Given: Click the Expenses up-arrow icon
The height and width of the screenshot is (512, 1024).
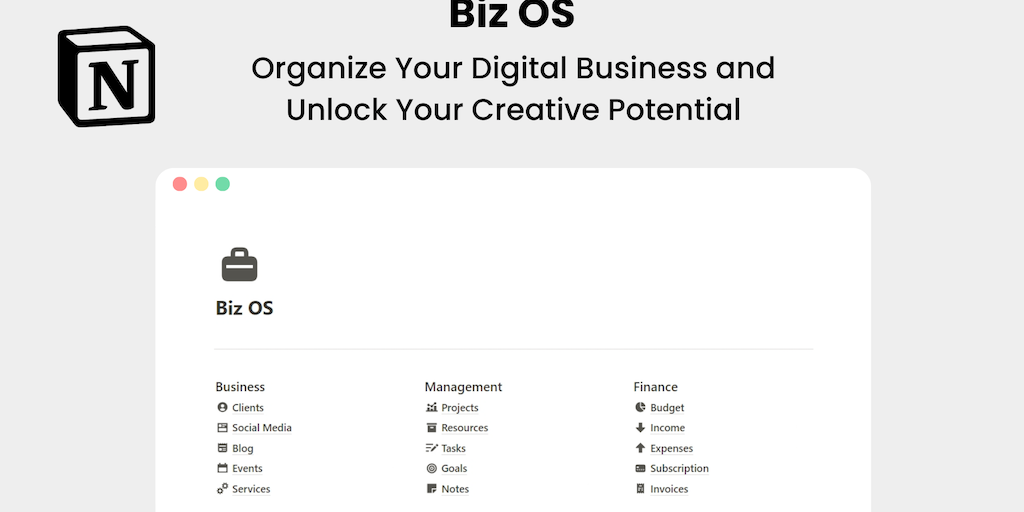Looking at the screenshot, I should (x=640, y=448).
